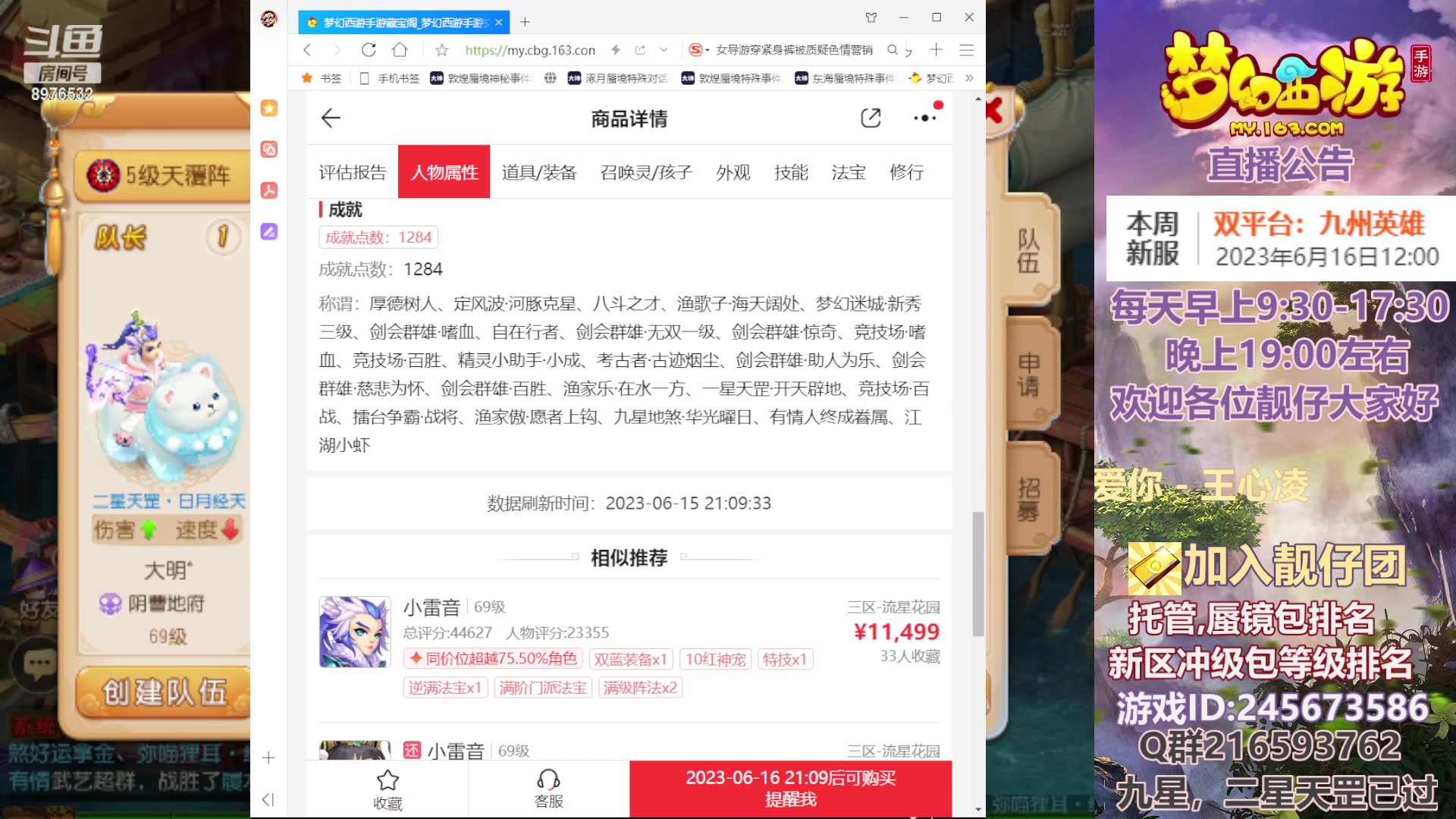Screen dimensions: 1456x819
Task: Click the 逆满法宝x1 tag
Action: click(x=445, y=688)
